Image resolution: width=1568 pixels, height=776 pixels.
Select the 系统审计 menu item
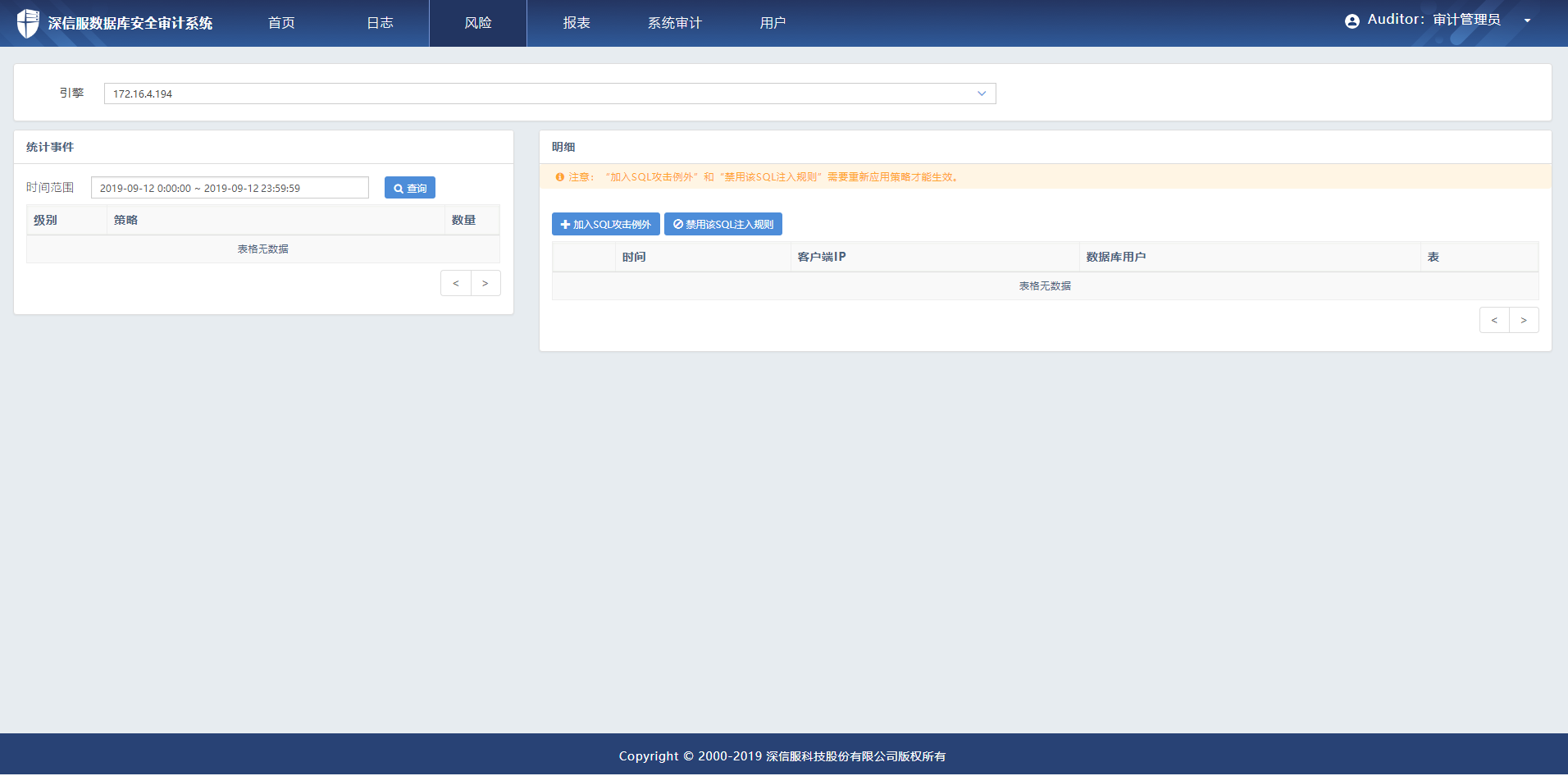(x=674, y=23)
